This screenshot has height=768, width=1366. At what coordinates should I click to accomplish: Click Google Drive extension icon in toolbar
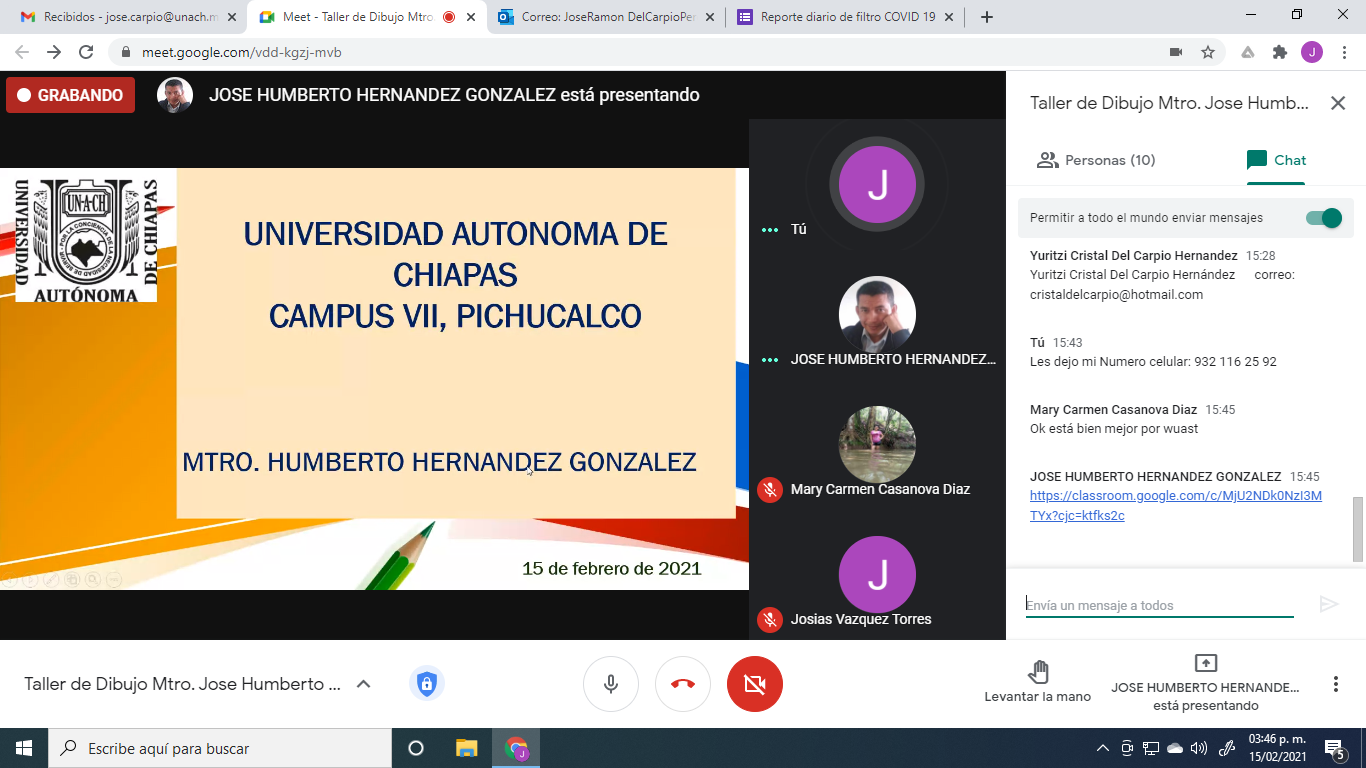click(1248, 52)
